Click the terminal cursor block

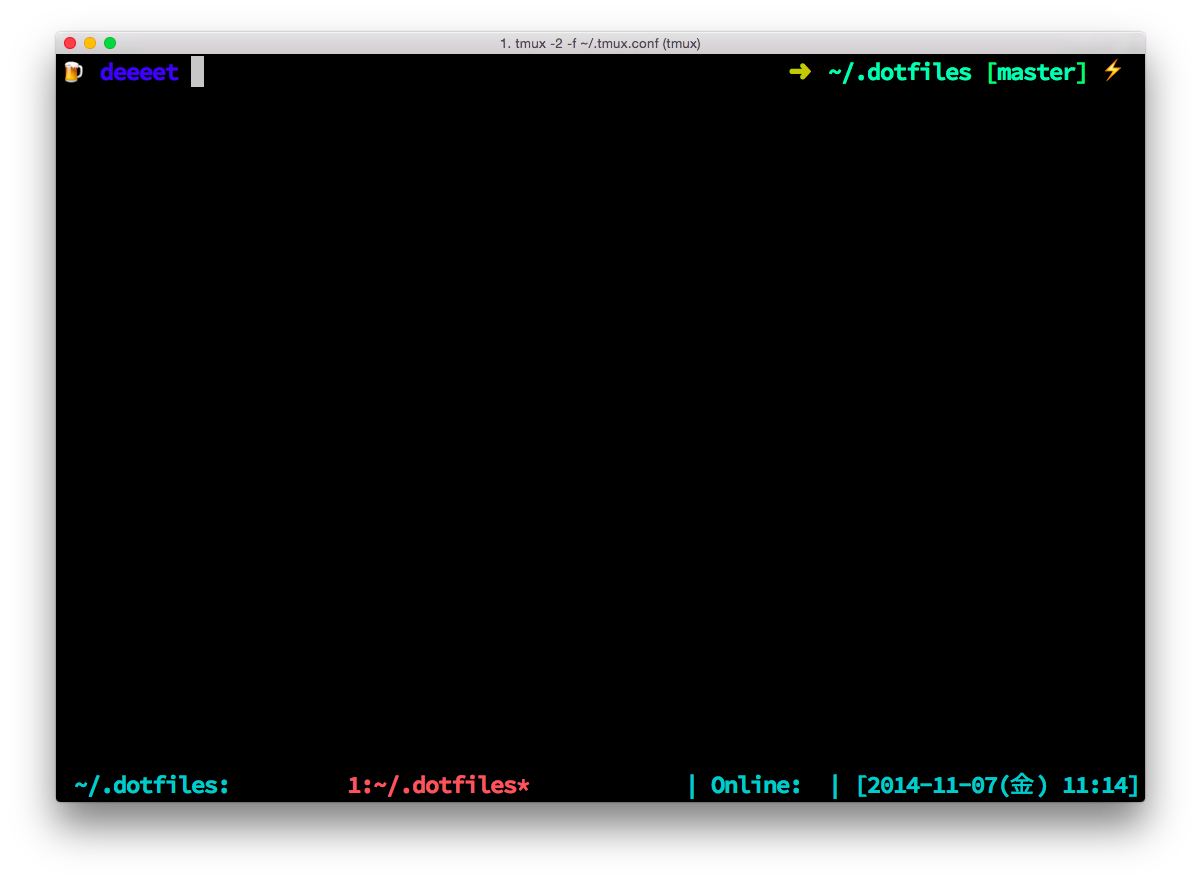click(197, 72)
